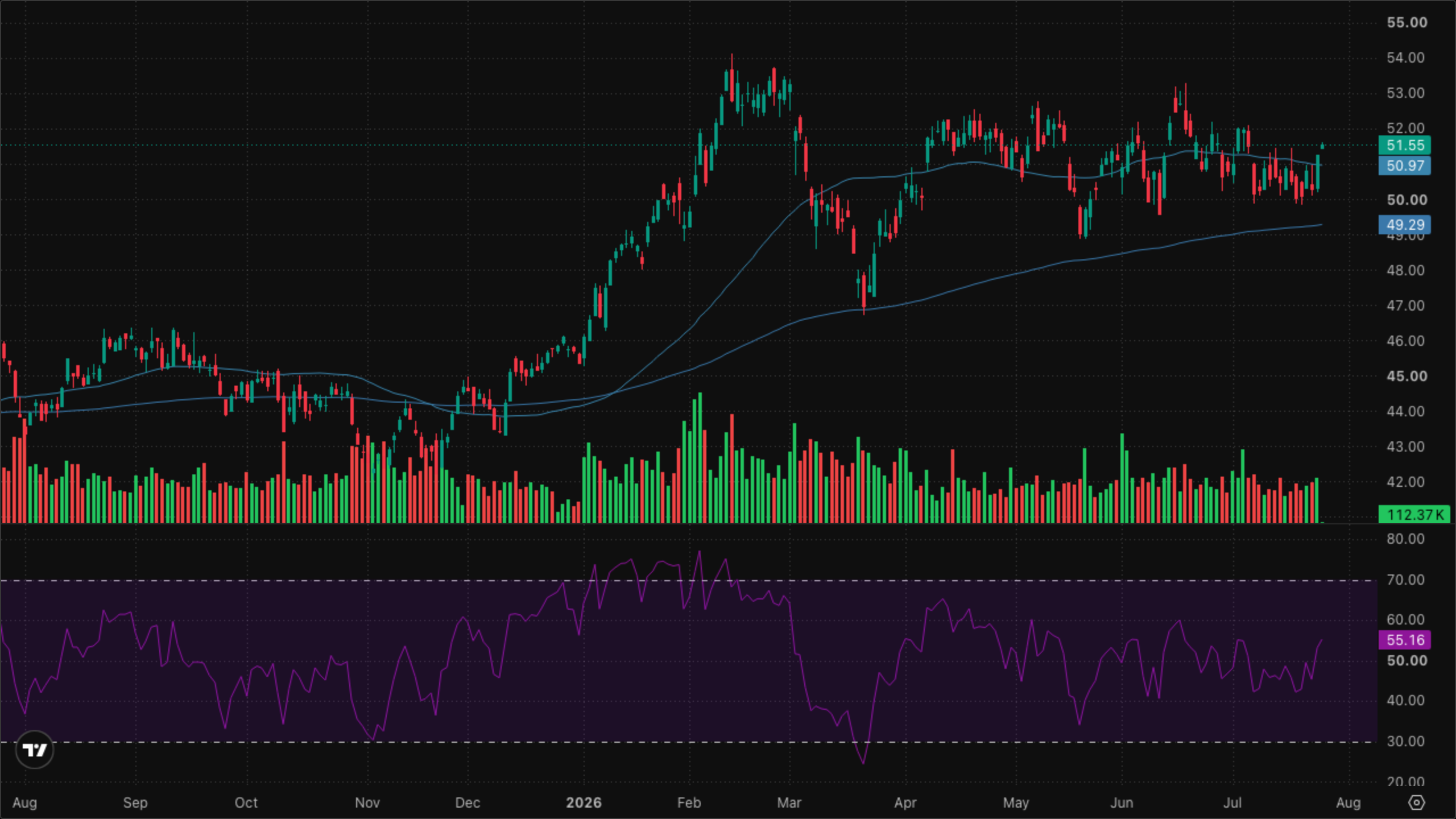Click the 50.97 moving average label
The image size is (1456, 819).
point(1405,166)
